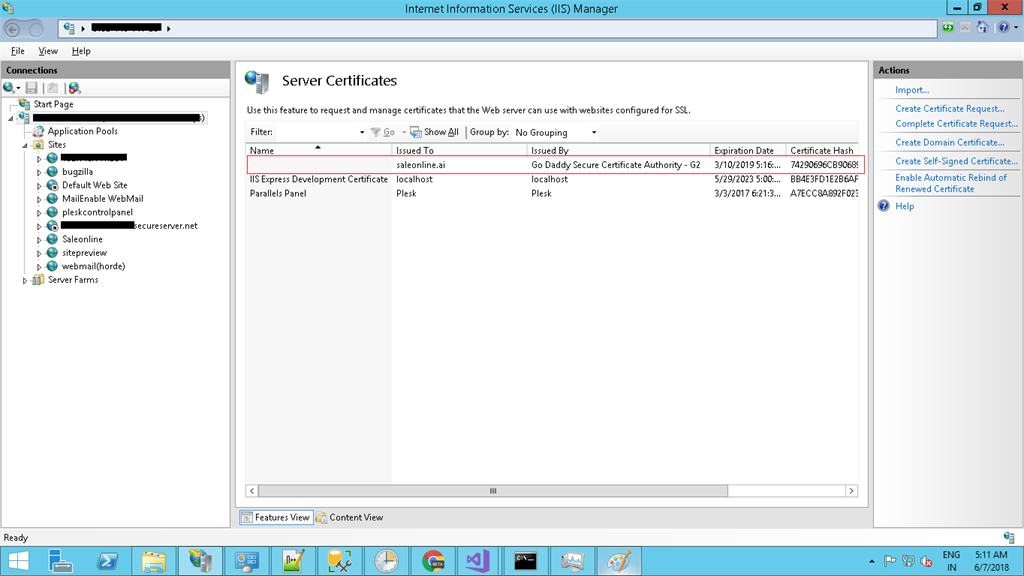Expand the Saleonline site node
The image size is (1024, 576).
[x=39, y=240]
